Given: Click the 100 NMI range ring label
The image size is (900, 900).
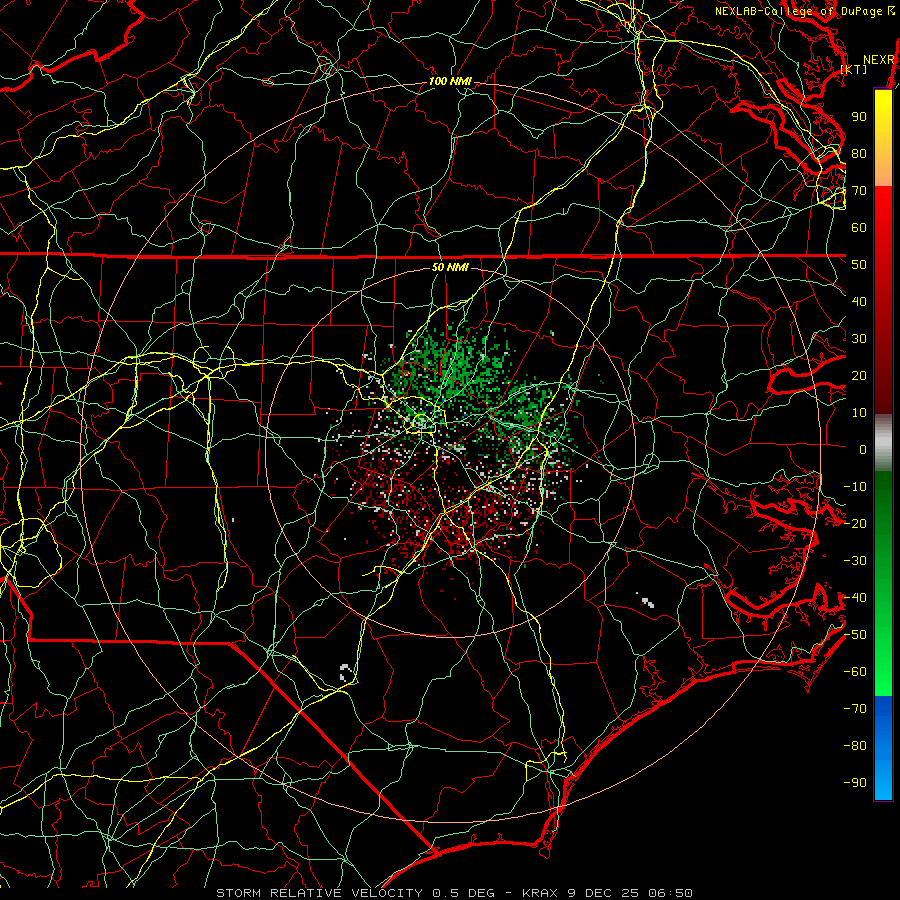Looking at the screenshot, I should pyautogui.click(x=450, y=82).
